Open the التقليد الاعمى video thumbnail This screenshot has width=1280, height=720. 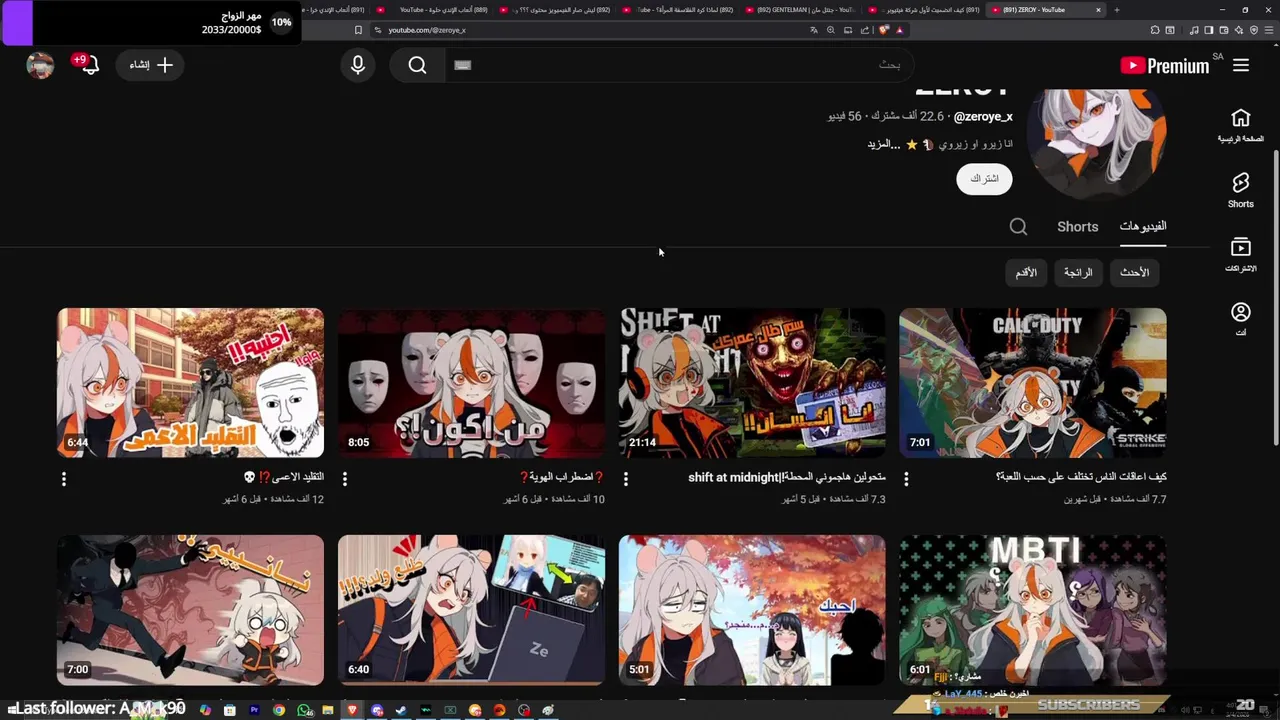(190, 382)
